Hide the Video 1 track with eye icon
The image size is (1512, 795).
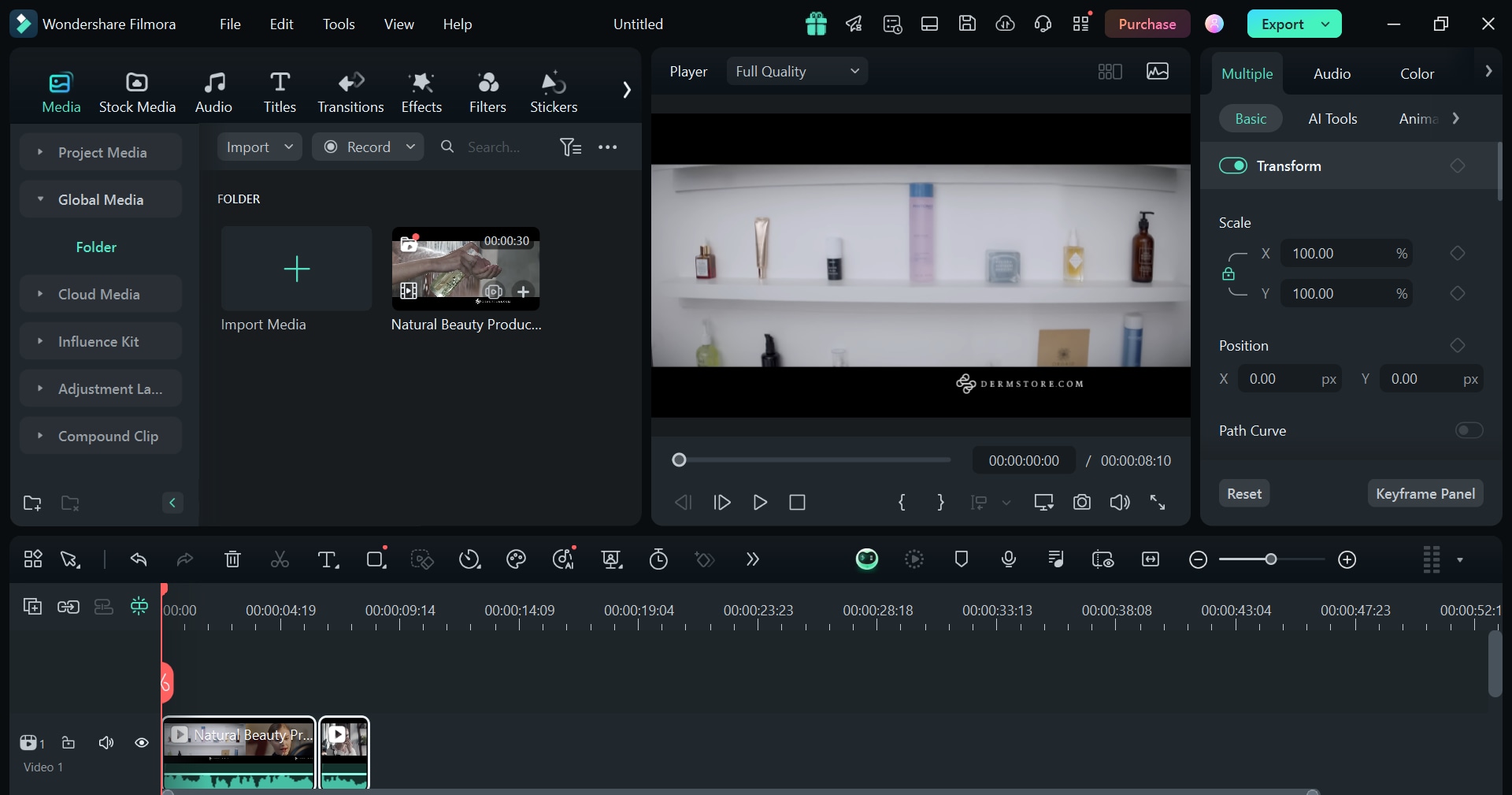point(142,743)
